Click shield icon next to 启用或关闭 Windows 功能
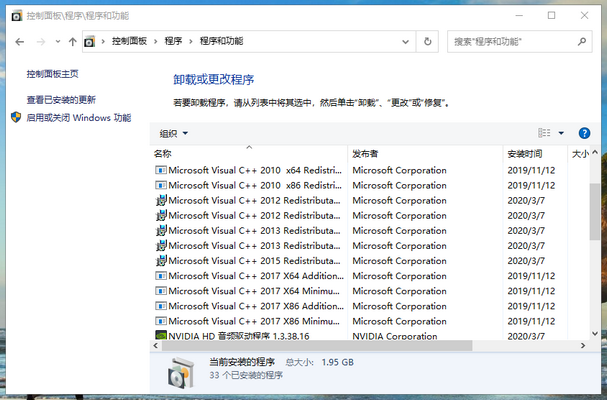The image size is (607, 400). (16, 117)
